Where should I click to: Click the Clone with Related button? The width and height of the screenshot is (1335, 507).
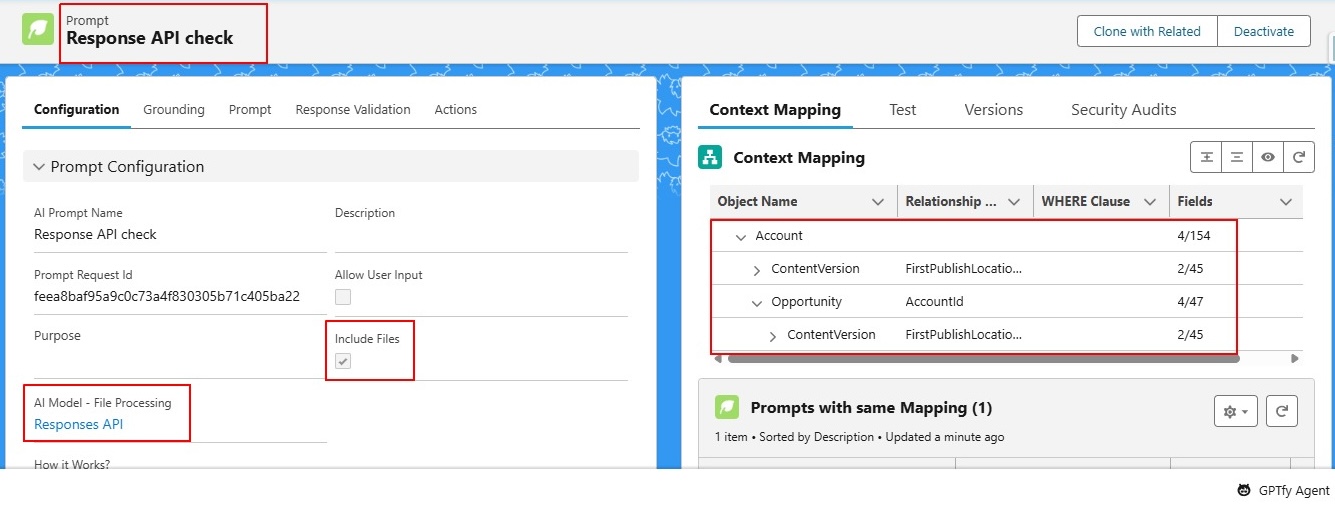point(1146,31)
